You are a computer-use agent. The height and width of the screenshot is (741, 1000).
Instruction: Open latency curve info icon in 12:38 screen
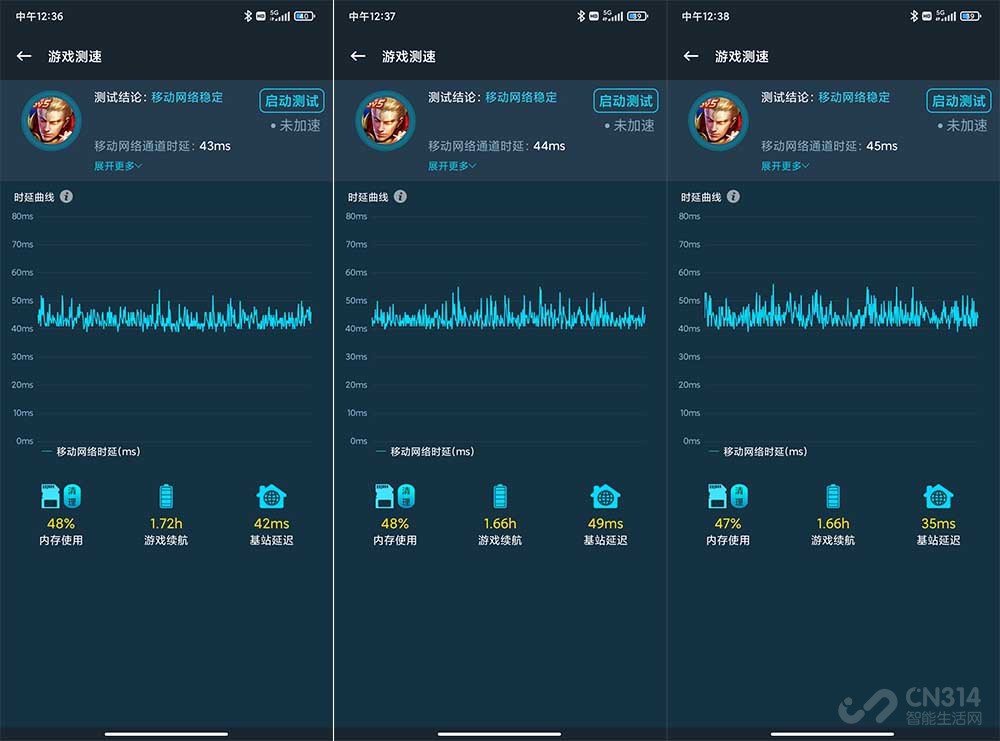tap(733, 196)
